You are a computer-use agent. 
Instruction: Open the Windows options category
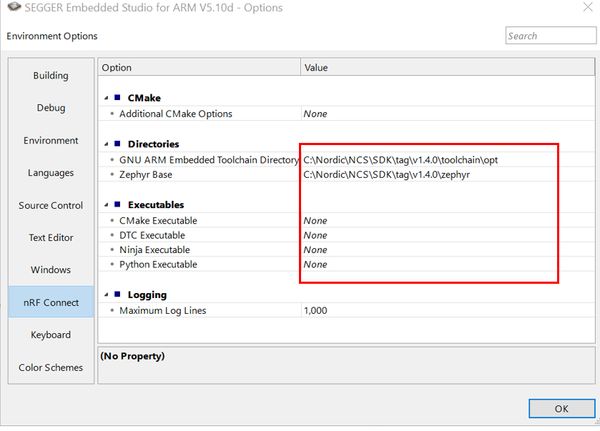click(51, 269)
